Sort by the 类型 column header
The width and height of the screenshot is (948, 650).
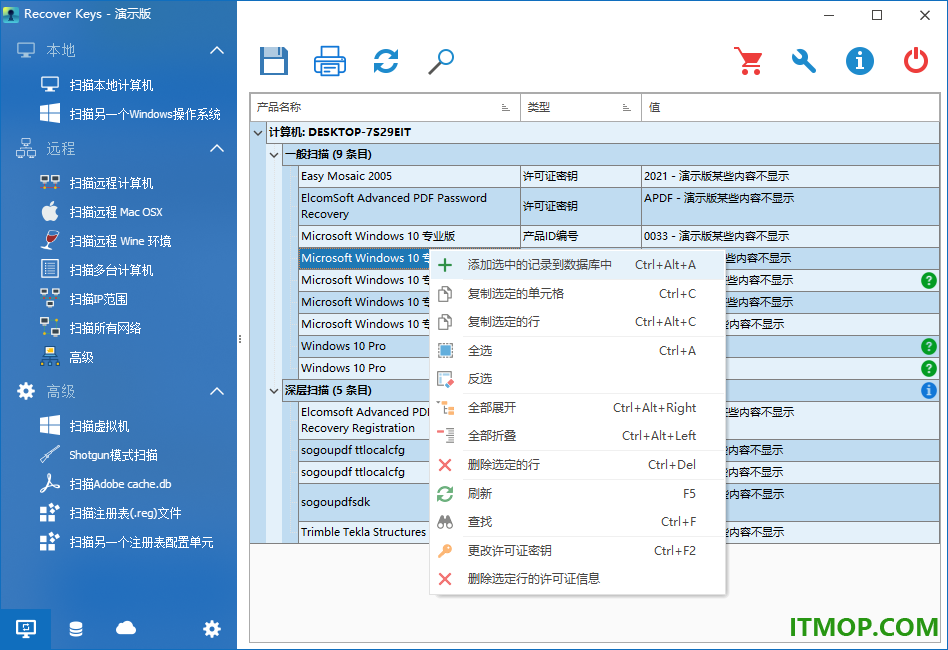(581, 107)
